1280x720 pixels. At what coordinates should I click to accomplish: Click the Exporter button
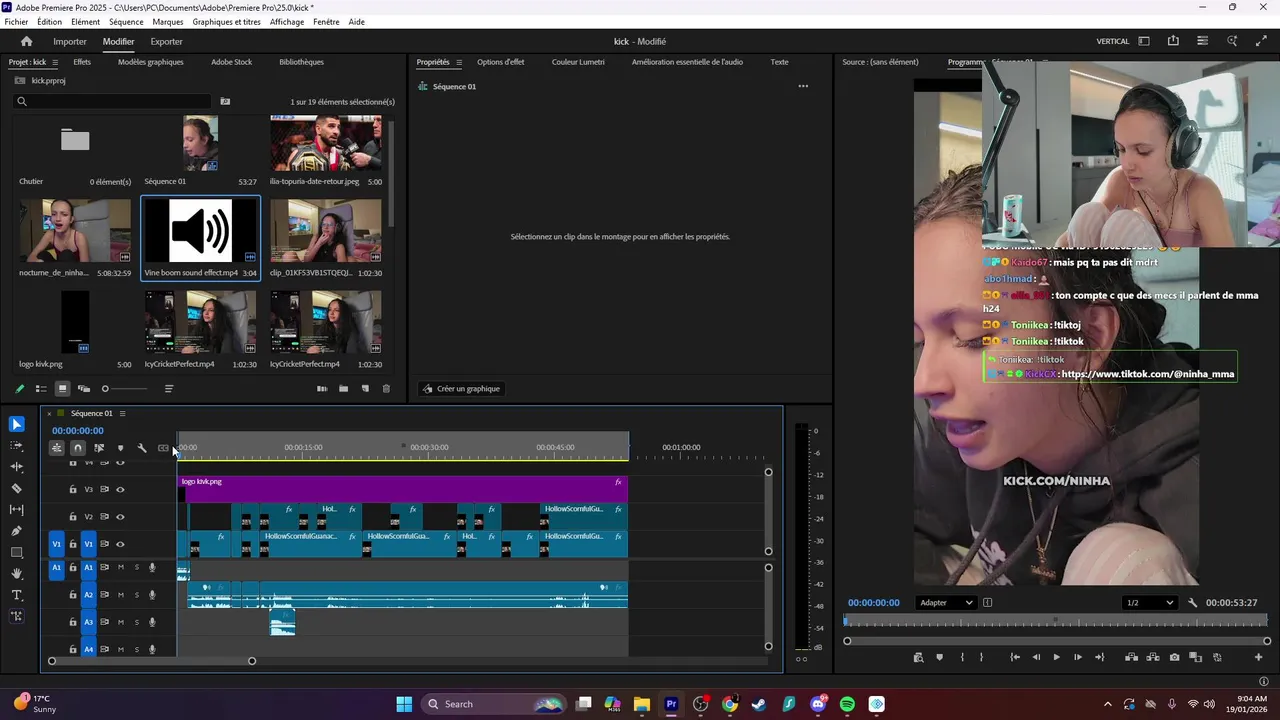[166, 41]
